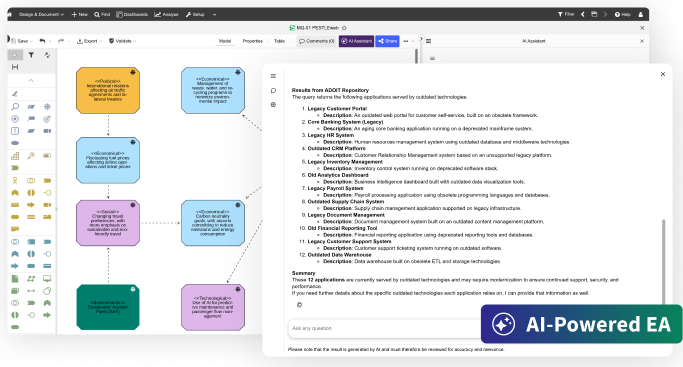Switch to the Table tab
Screen dimensions: 683x367
click(x=279, y=41)
